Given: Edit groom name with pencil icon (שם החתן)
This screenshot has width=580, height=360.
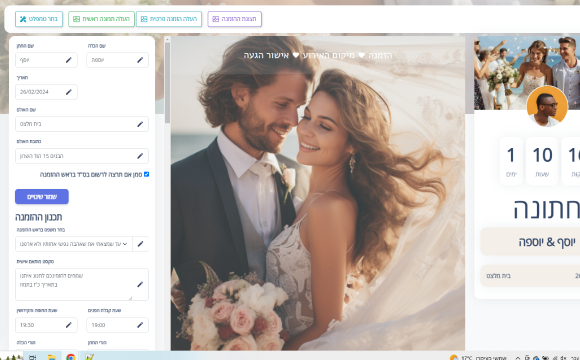Looking at the screenshot, I should click(69, 60).
